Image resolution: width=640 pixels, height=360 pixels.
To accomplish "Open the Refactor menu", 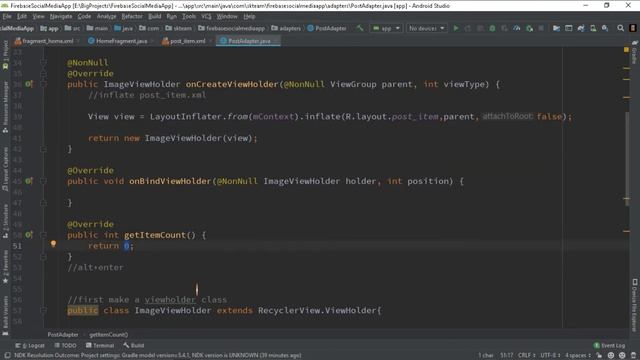I will pos(132,16).
